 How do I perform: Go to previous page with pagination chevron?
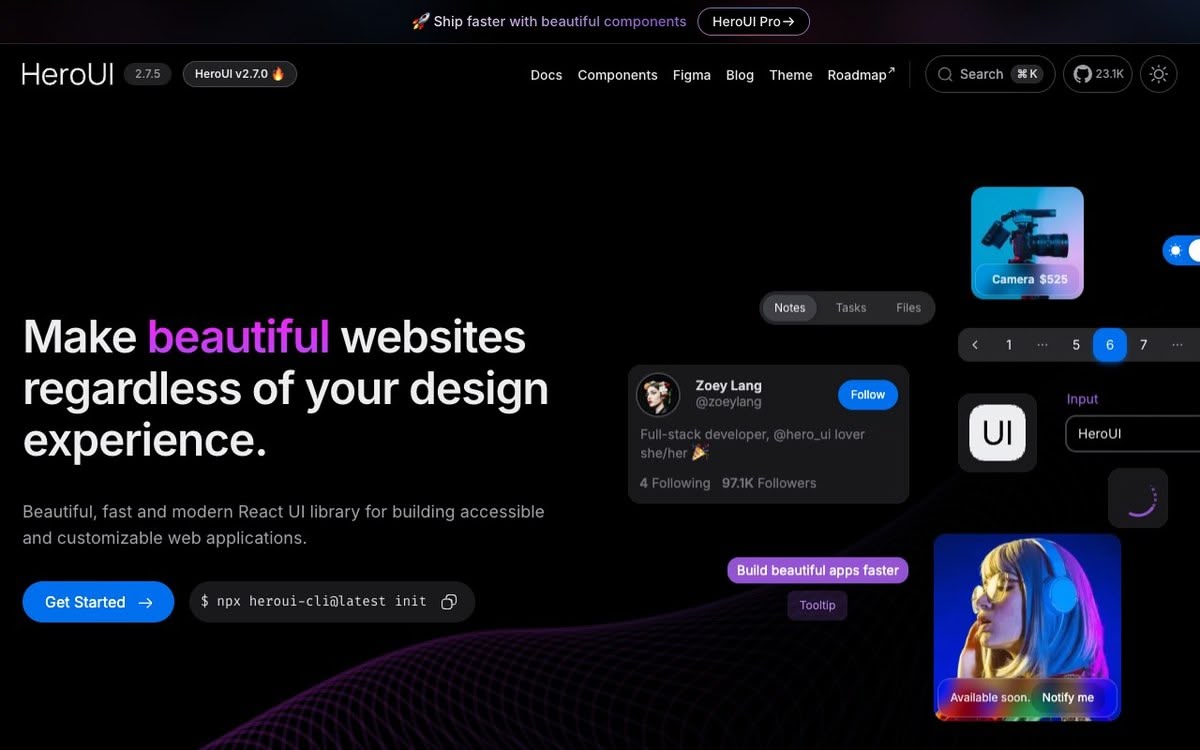point(975,345)
